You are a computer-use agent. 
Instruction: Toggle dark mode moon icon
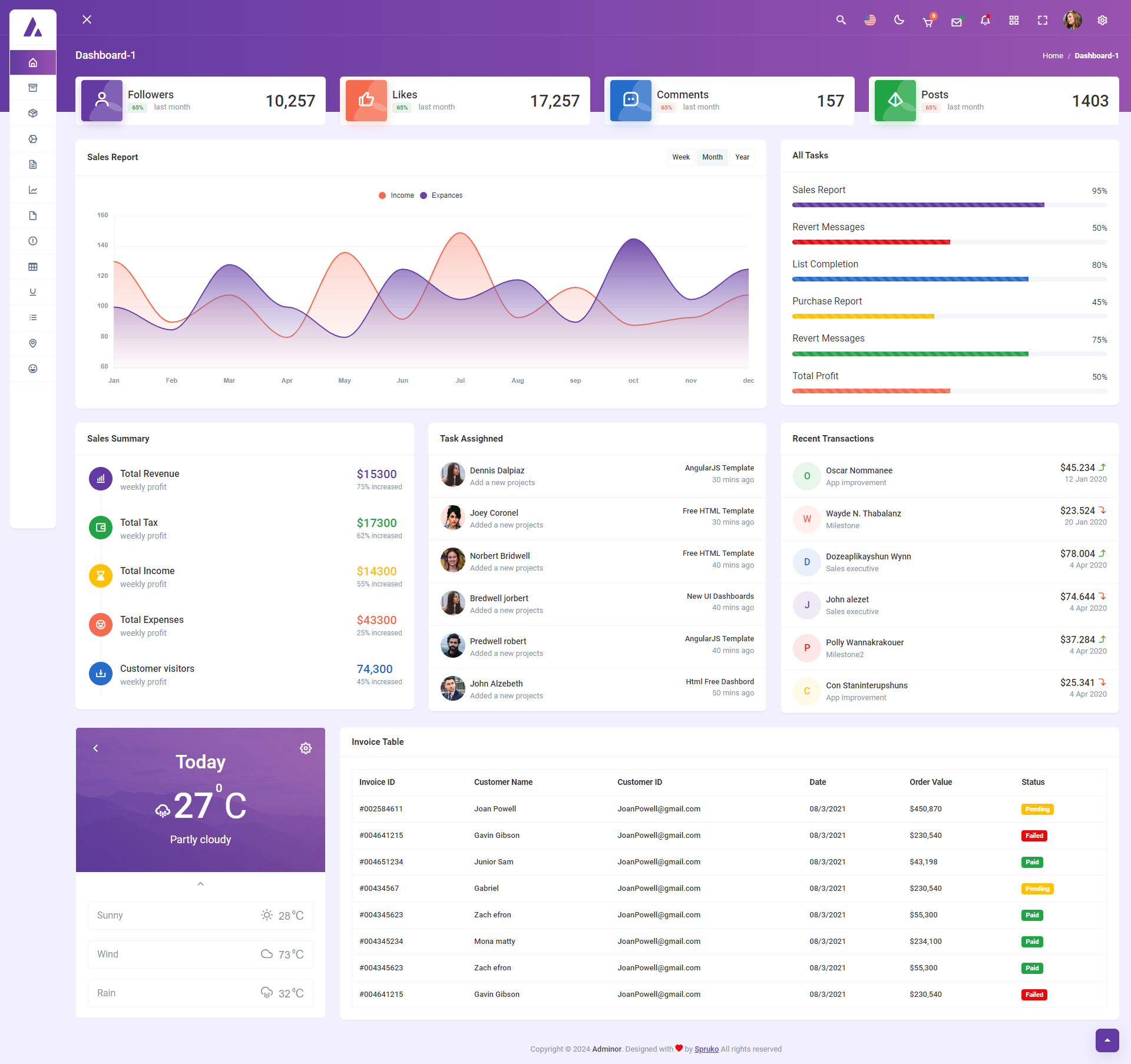(x=899, y=20)
